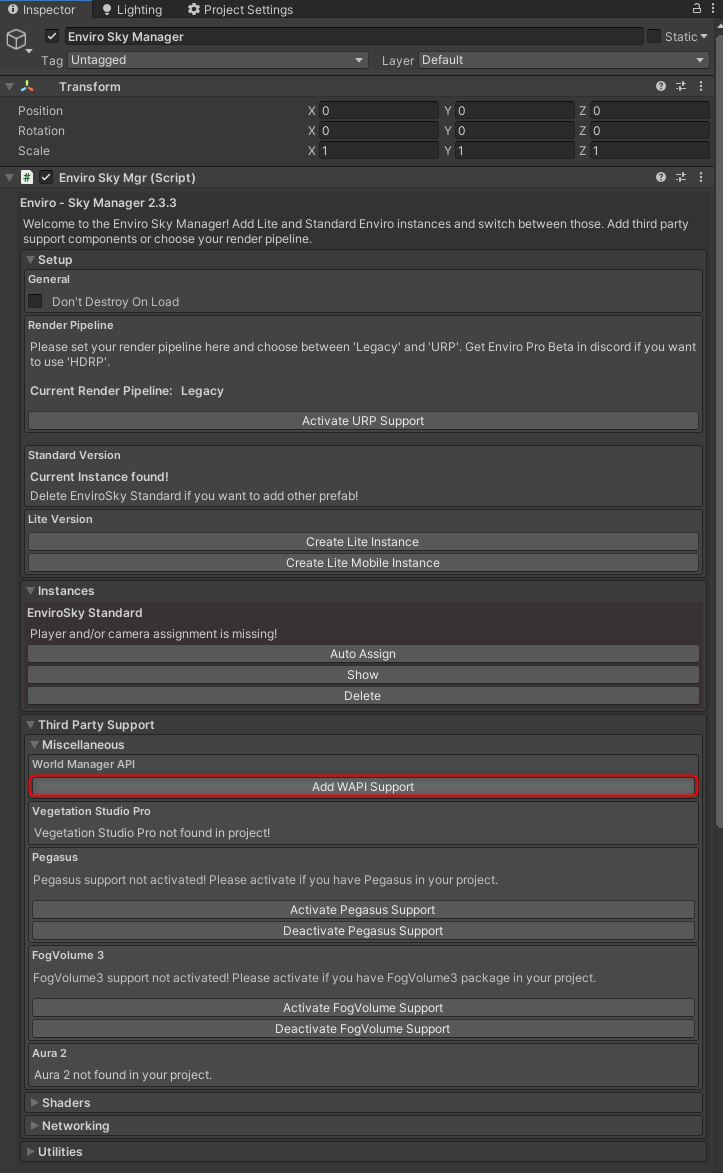Enable Don't Destroy On Load checkbox
The width and height of the screenshot is (723, 1173).
click(x=36, y=301)
